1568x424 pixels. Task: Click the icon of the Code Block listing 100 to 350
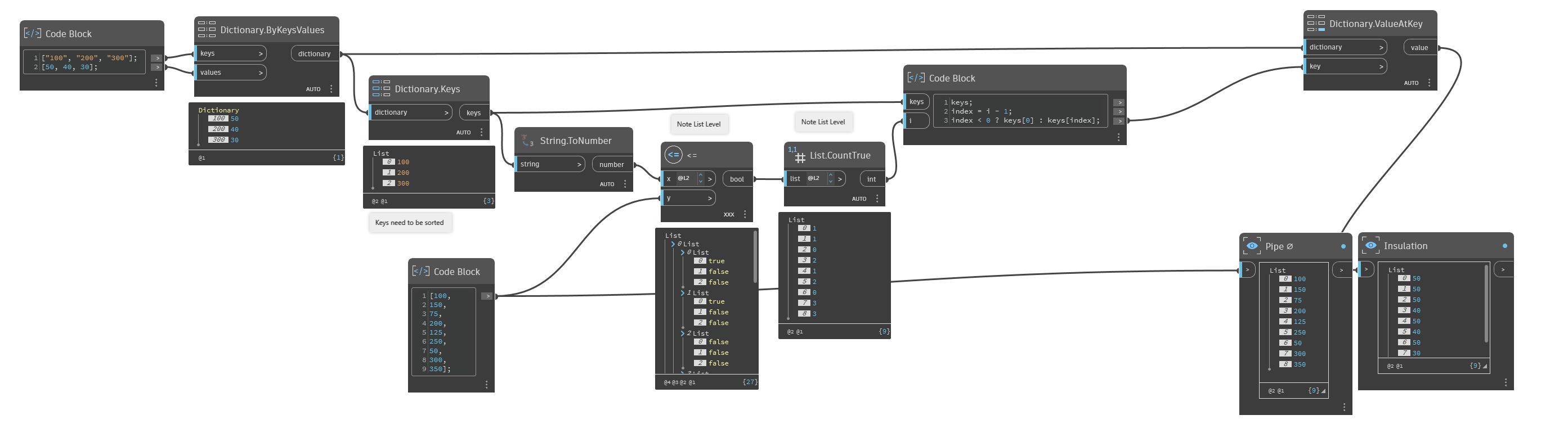420,270
